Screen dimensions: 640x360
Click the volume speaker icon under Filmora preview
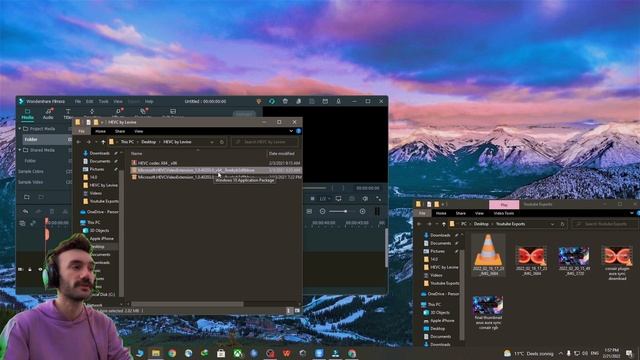(x=365, y=199)
